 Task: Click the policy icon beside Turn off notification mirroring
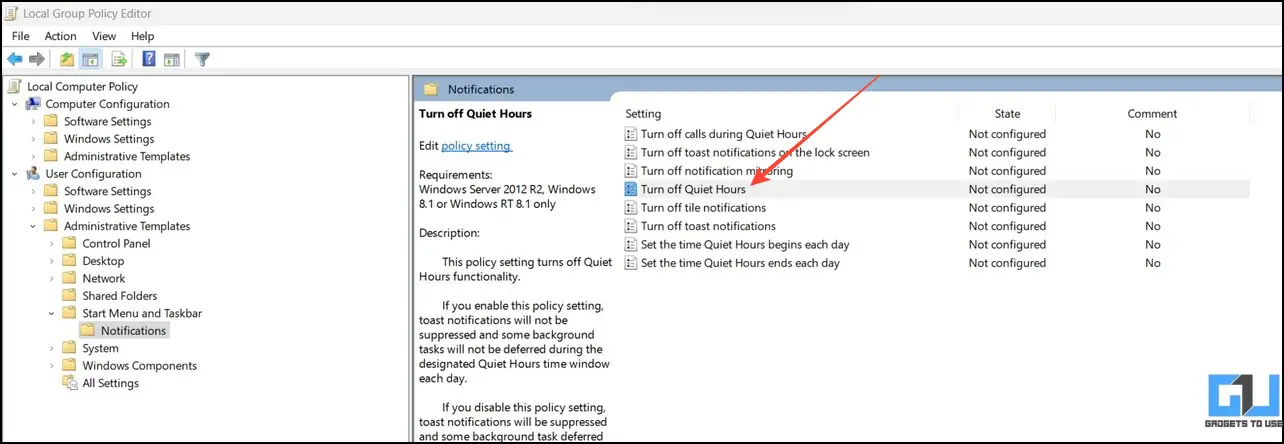(631, 171)
